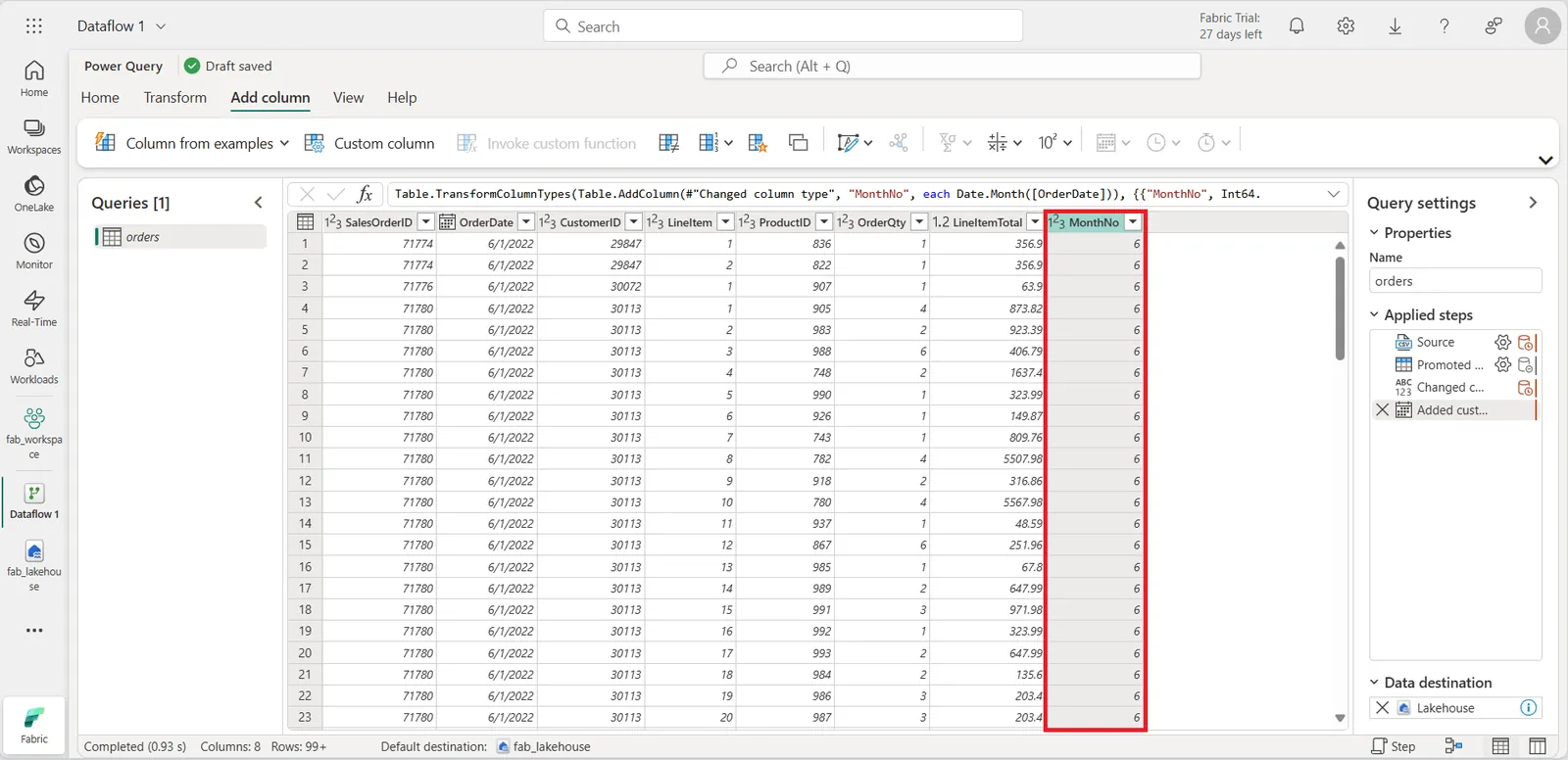The width and height of the screenshot is (1568, 760).
Task: Go to Home in left sidebar
Action: (x=34, y=78)
